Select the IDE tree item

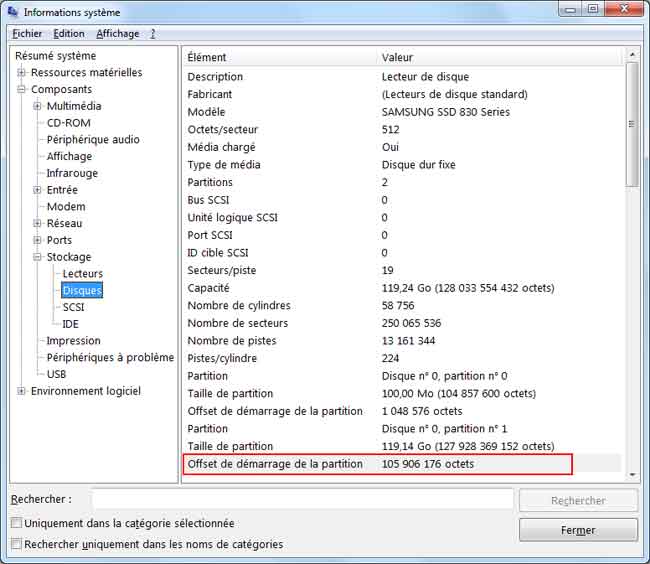point(70,324)
